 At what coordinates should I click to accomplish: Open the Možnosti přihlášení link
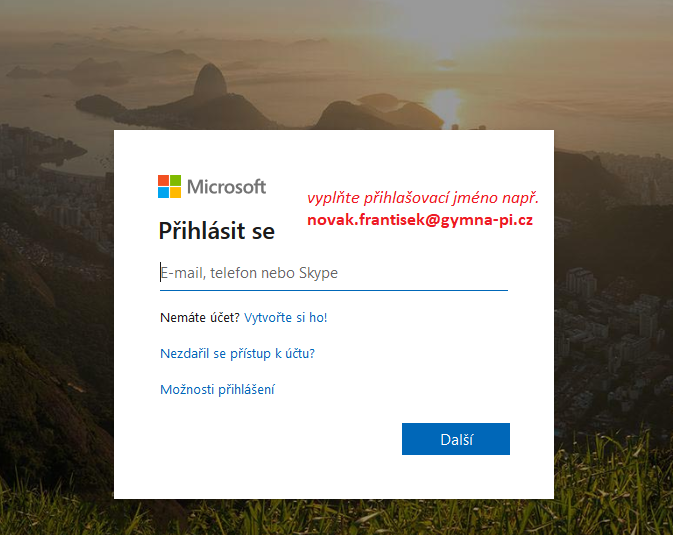click(217, 389)
